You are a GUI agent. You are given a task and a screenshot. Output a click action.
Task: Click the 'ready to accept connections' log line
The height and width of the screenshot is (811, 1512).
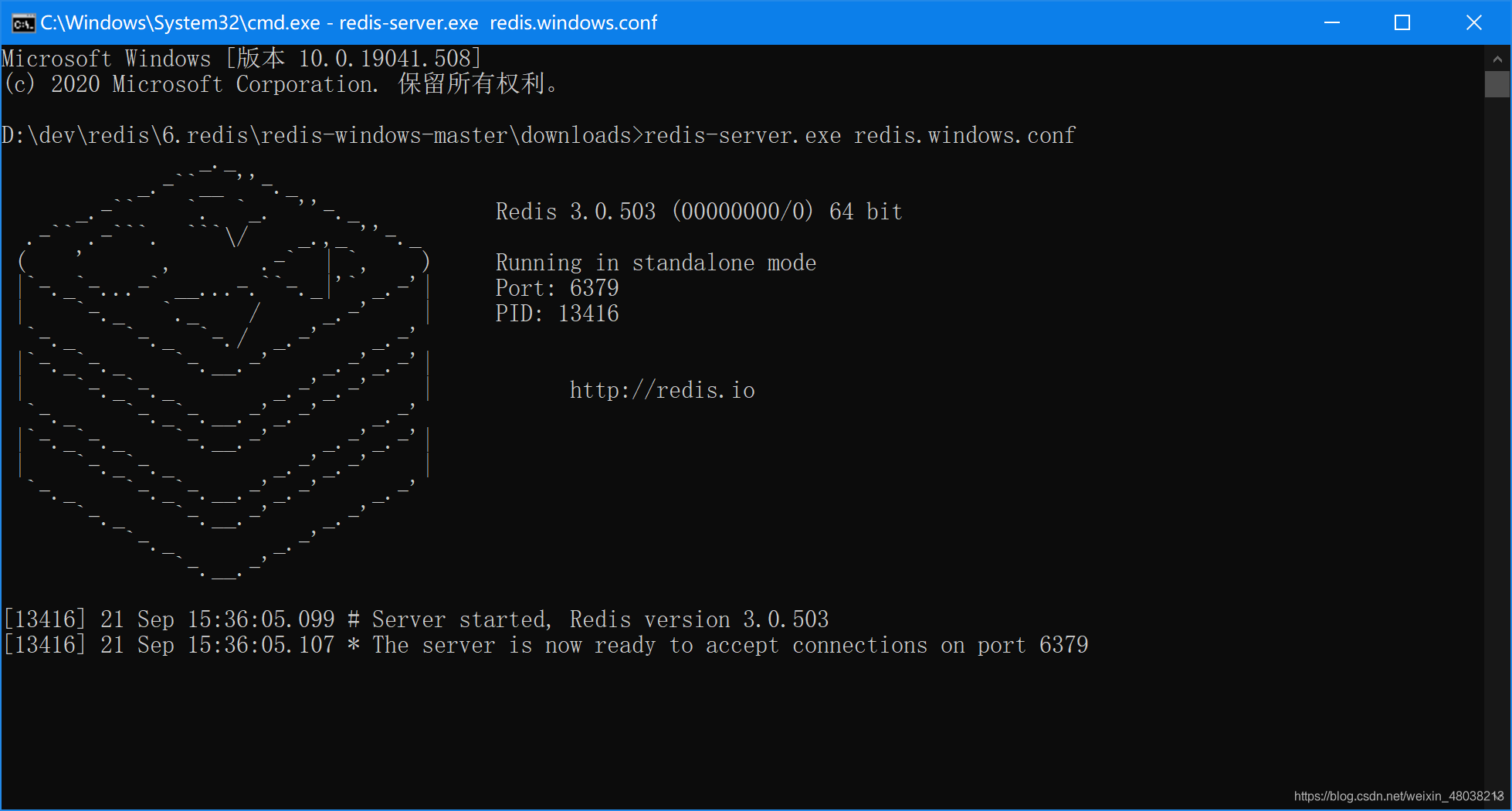(546, 645)
